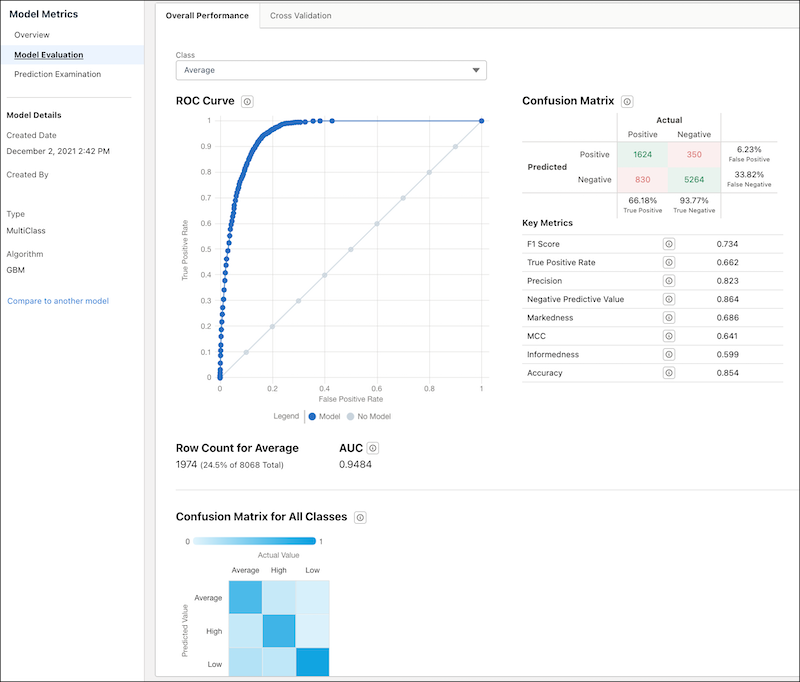Open the Confusion Matrix info icon
The width and height of the screenshot is (800, 682).
[627, 102]
